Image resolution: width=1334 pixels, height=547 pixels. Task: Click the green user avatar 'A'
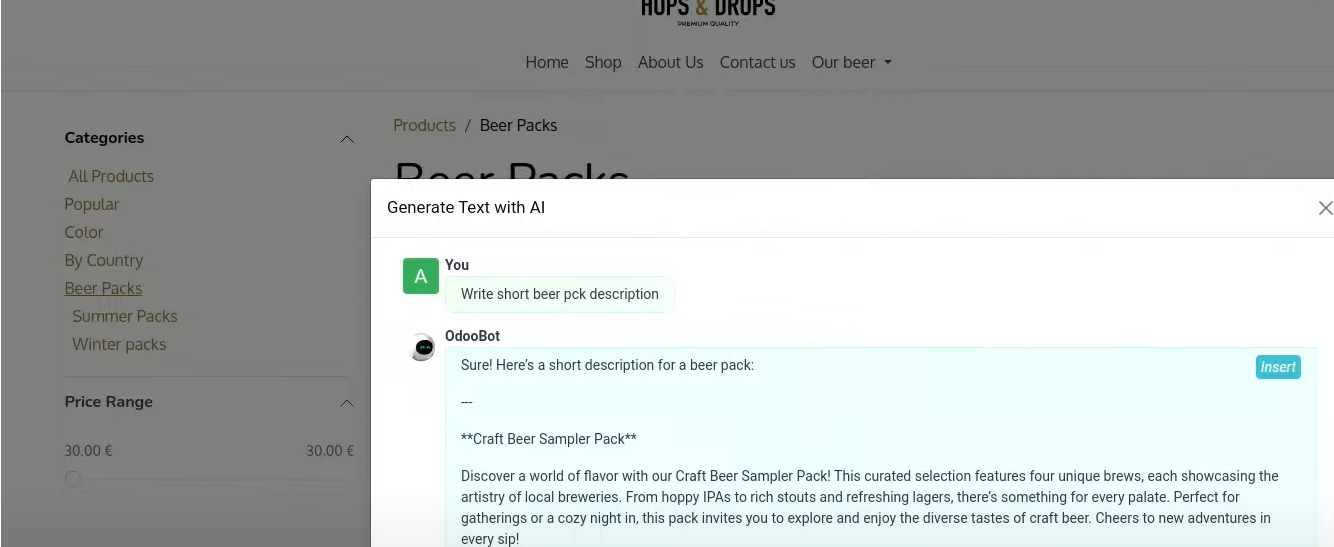click(421, 277)
